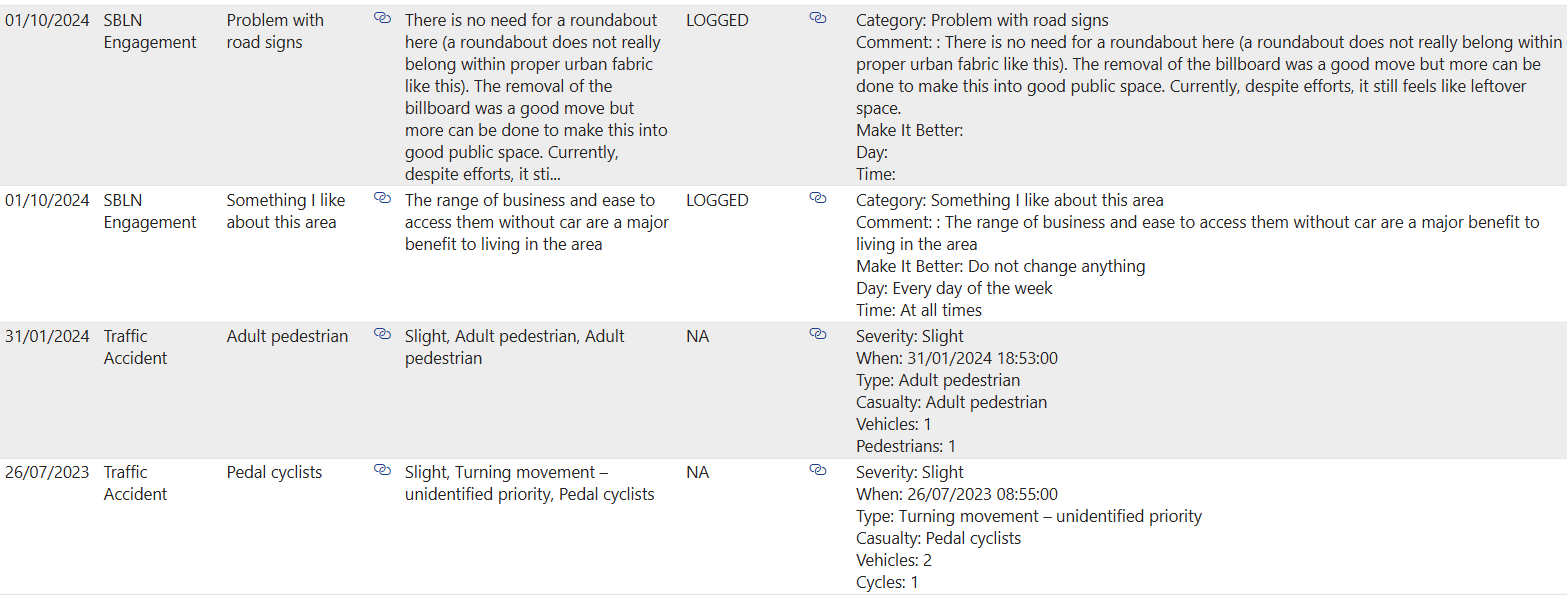Screen dimensions: 1567x595
Task: Select the 26/07/2023 date cell
Action: (x=47, y=473)
